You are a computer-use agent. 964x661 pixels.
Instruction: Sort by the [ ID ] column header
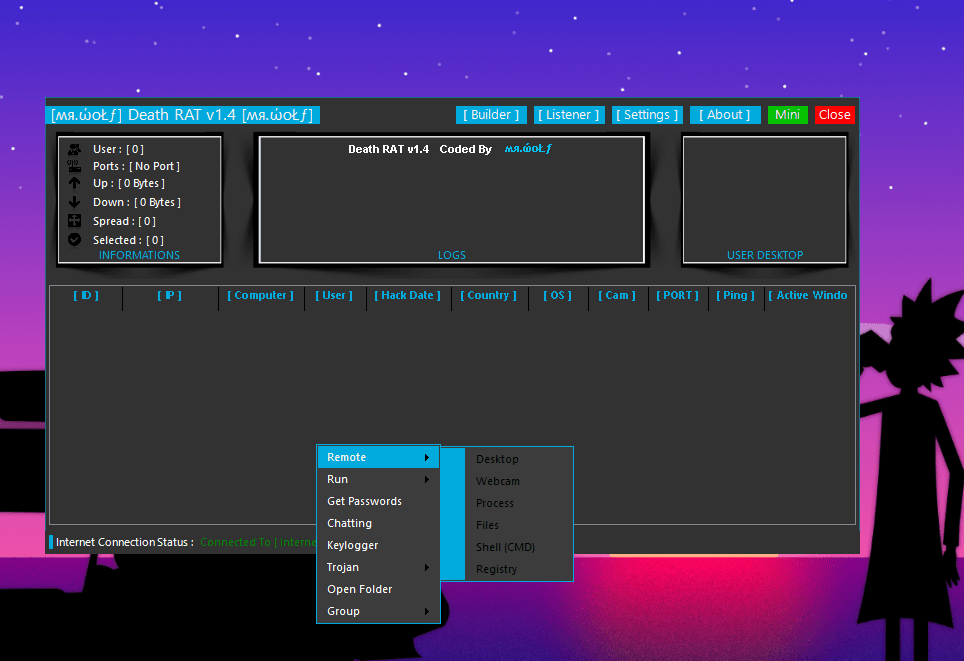click(x=86, y=296)
